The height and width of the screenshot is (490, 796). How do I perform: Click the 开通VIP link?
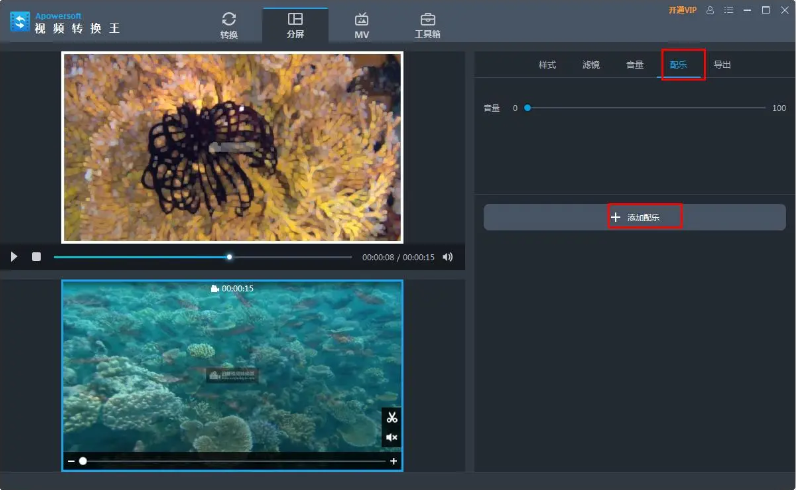[x=683, y=10]
